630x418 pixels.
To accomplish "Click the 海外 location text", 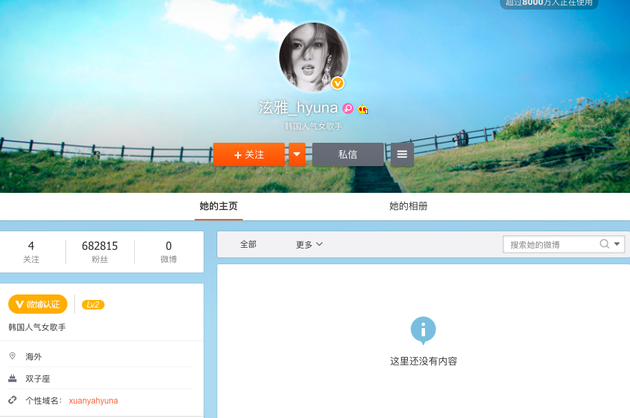I will pos(33,357).
